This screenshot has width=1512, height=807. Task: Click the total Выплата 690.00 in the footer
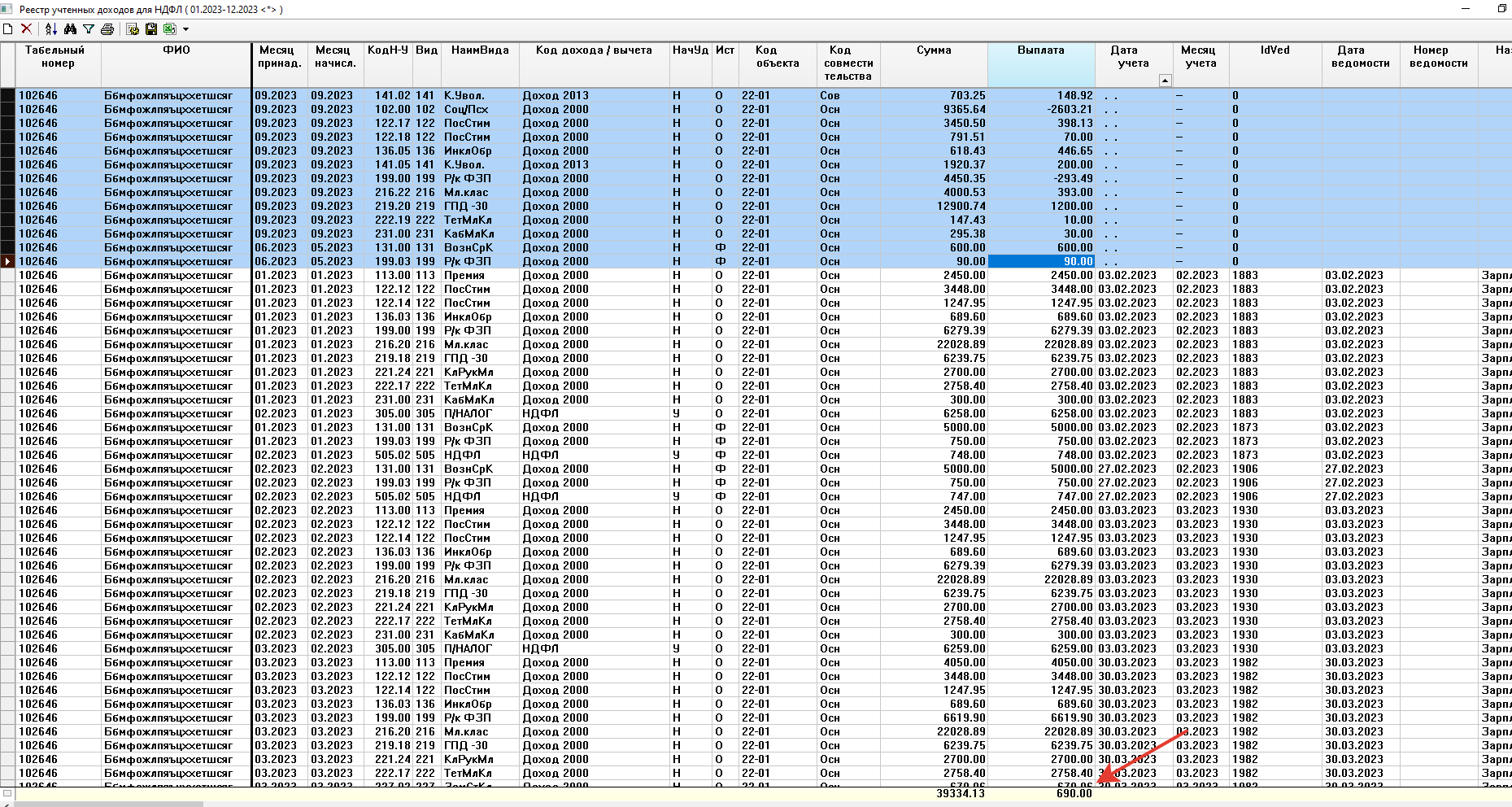(1074, 793)
